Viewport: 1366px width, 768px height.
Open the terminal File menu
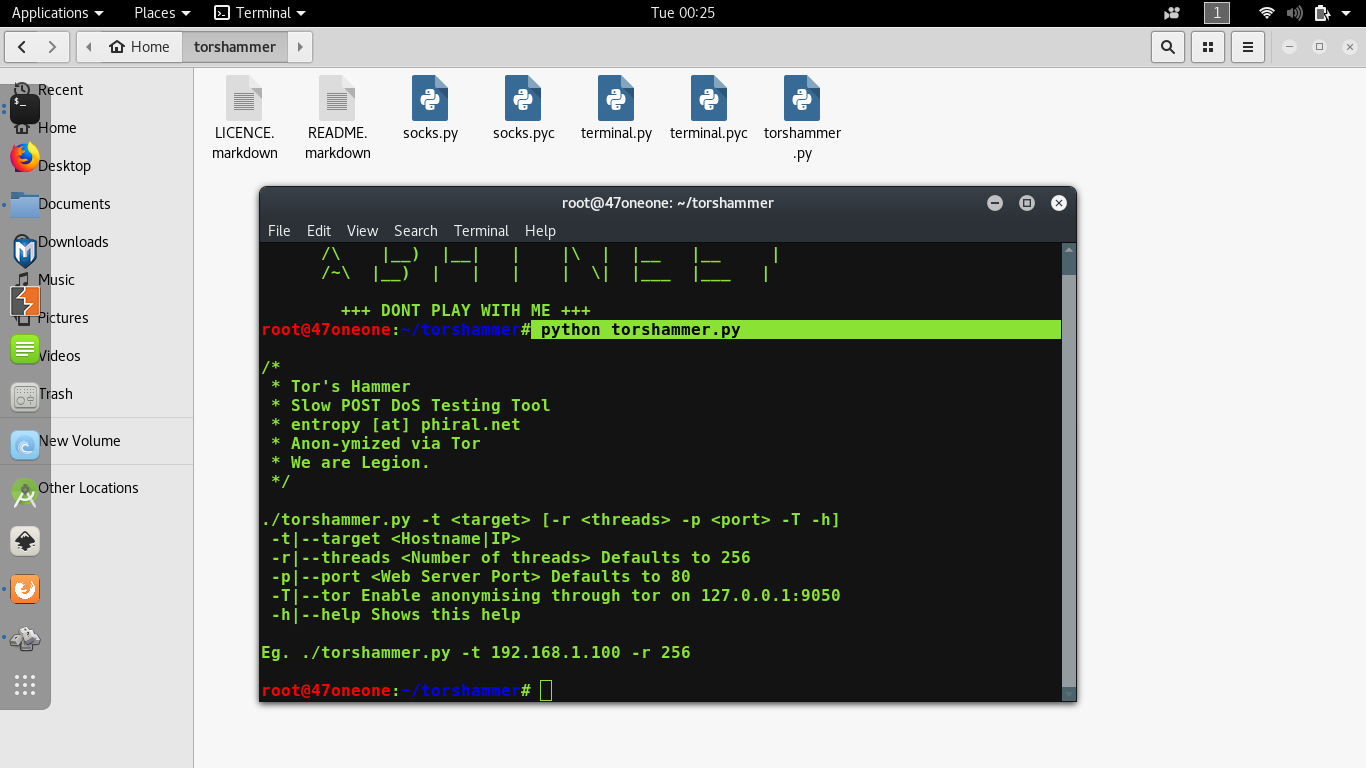279,231
